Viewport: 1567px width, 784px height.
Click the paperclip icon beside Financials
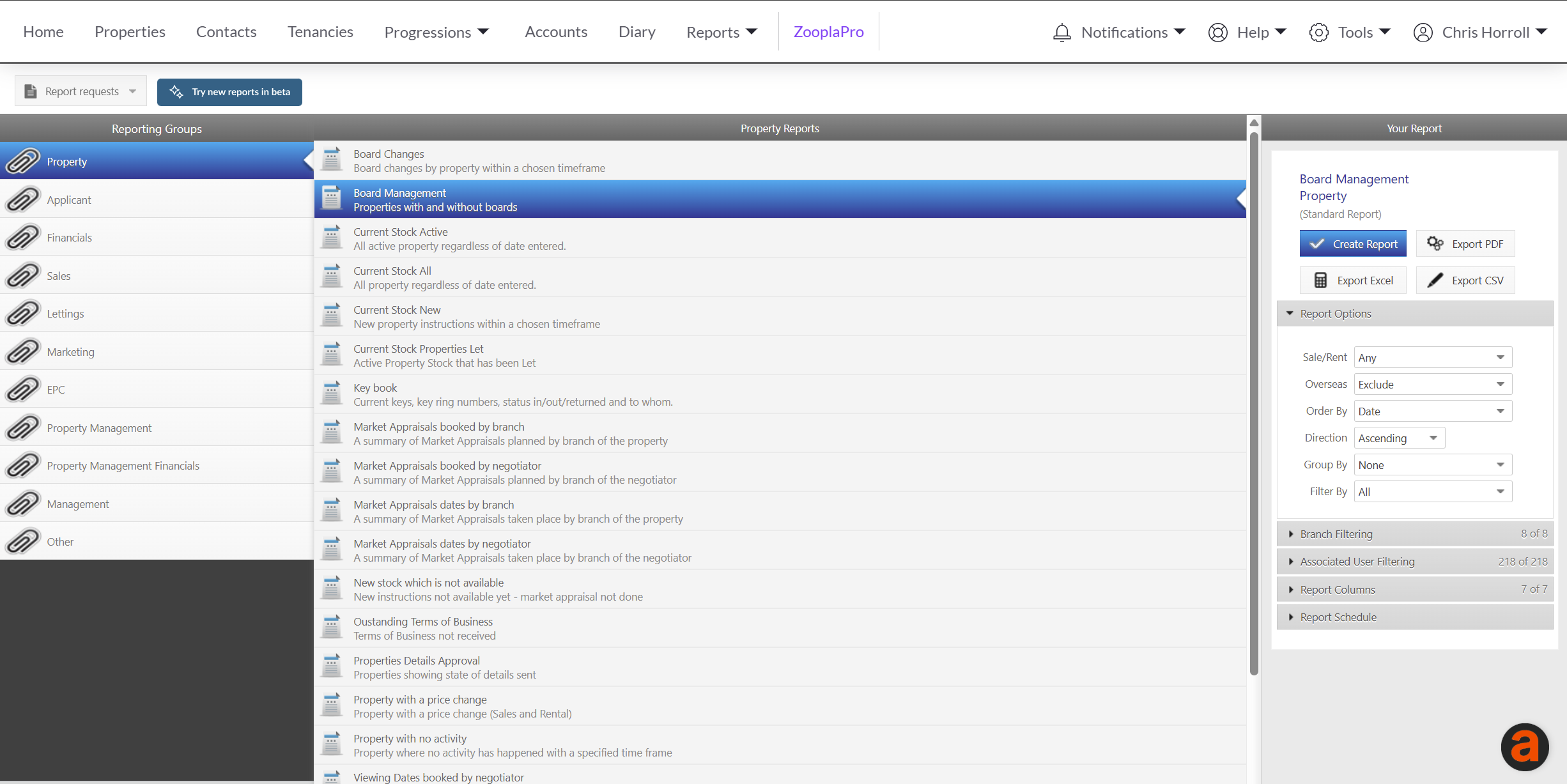(23, 238)
